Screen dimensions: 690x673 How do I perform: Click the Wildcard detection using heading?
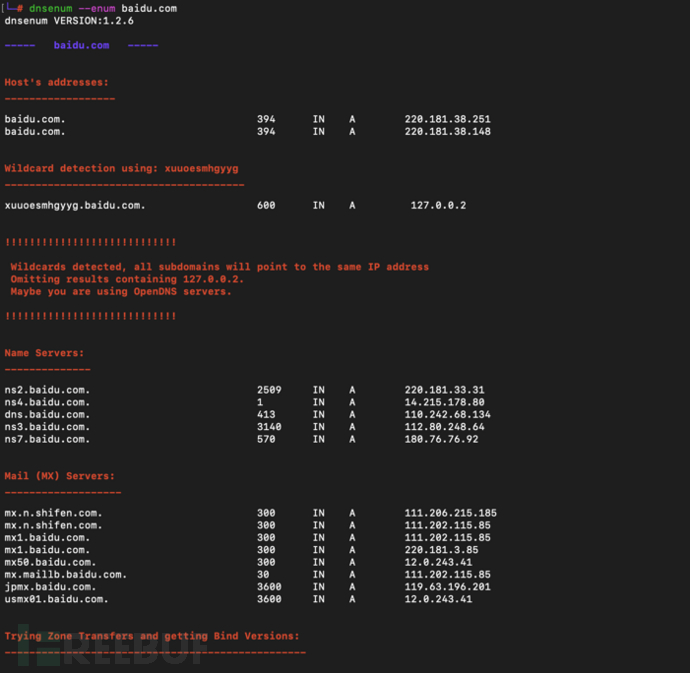point(121,169)
